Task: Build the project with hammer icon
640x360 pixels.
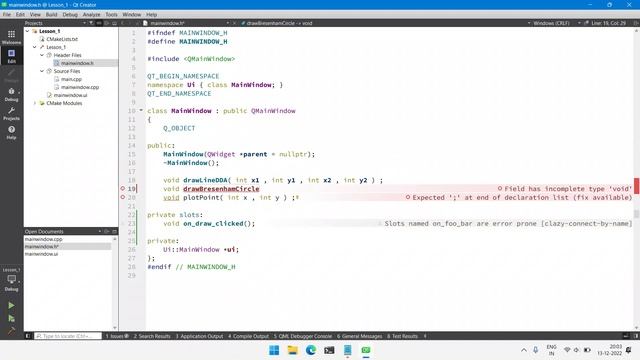Action: coord(11,330)
